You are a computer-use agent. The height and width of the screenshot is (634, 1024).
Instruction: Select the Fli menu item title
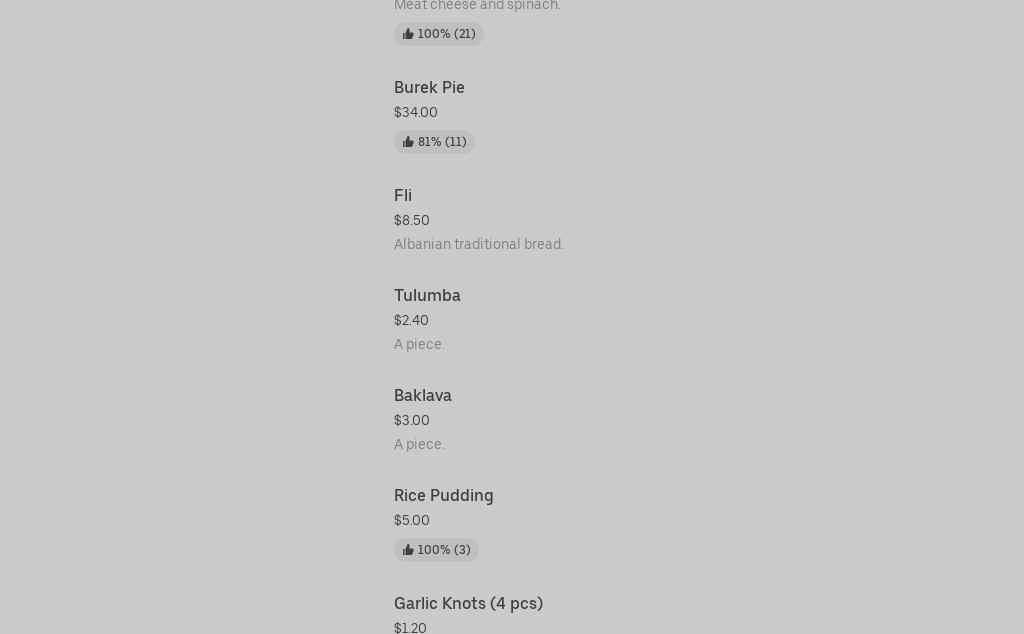click(403, 196)
